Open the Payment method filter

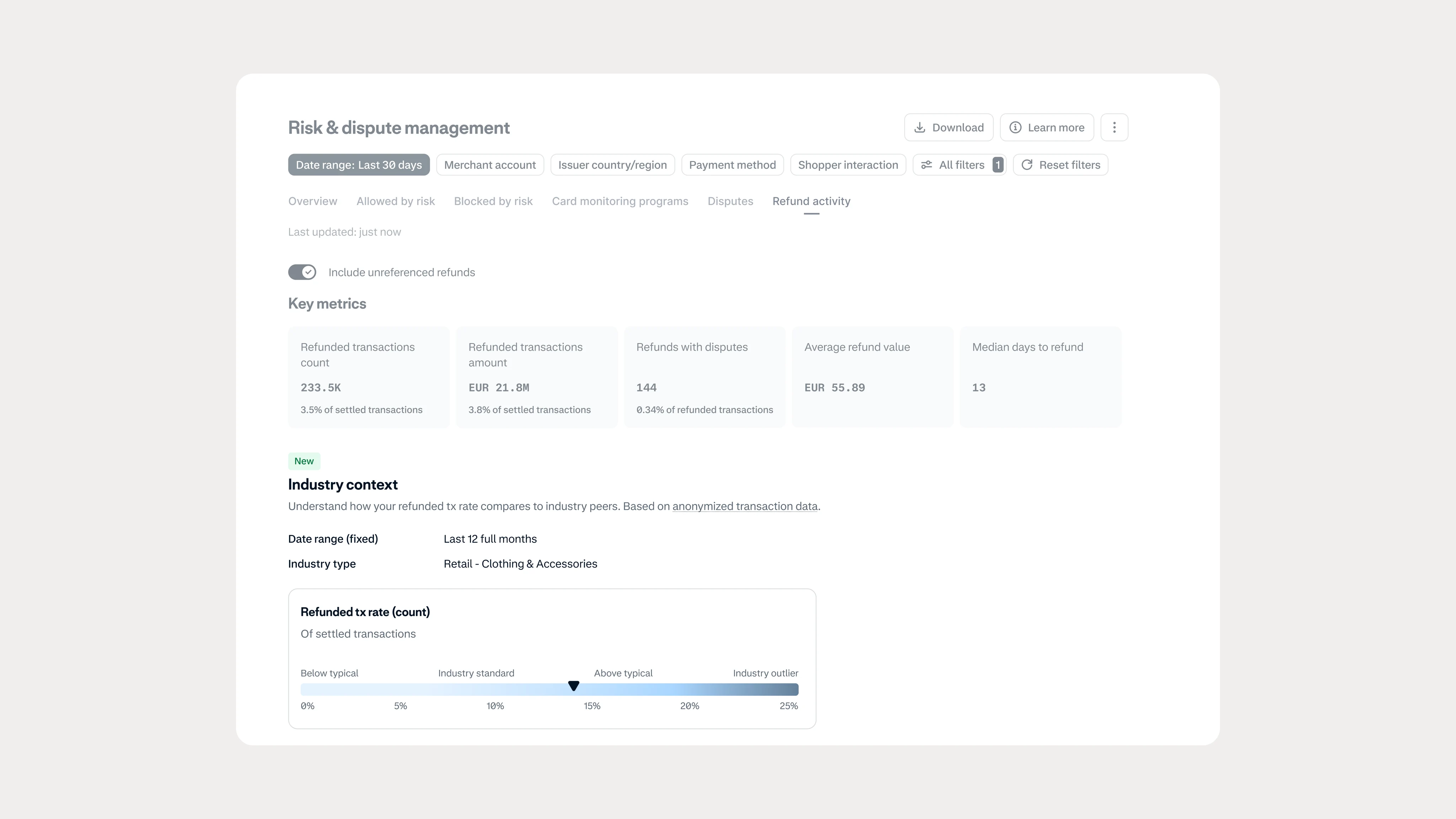(x=733, y=165)
